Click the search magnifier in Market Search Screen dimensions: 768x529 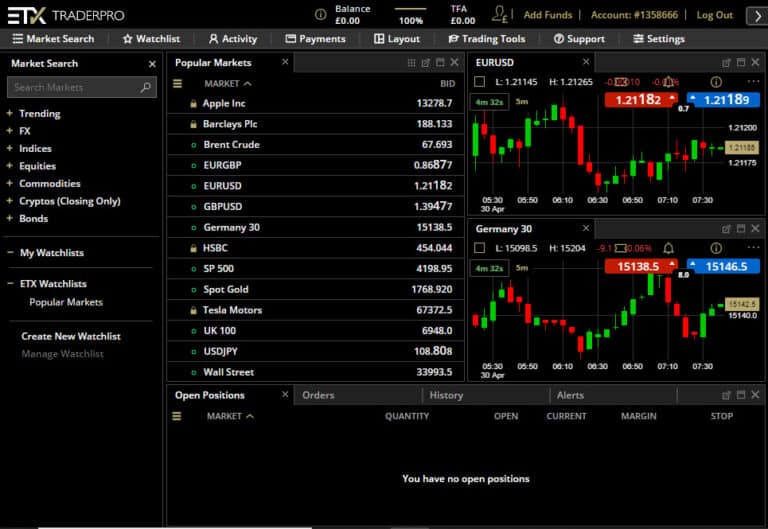[x=146, y=88]
